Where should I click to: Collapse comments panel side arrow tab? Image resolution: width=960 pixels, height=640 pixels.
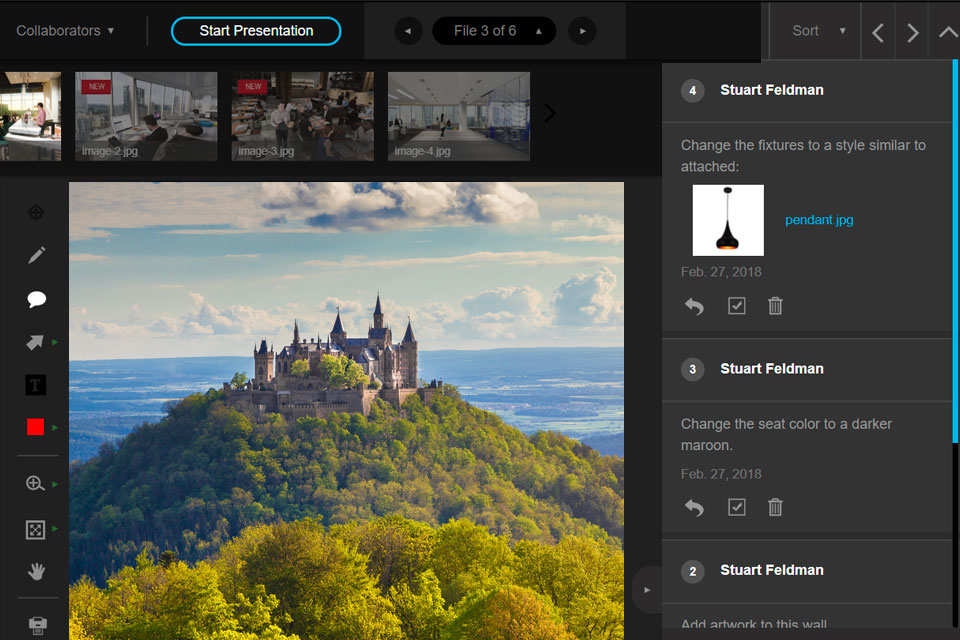647,590
